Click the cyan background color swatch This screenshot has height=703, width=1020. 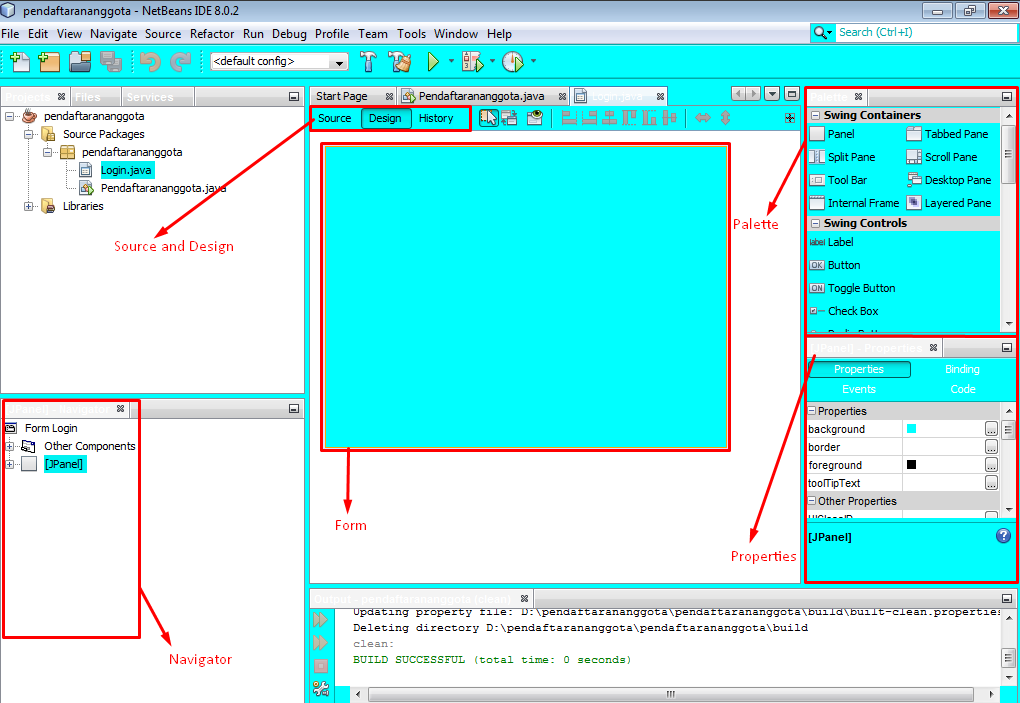click(911, 429)
